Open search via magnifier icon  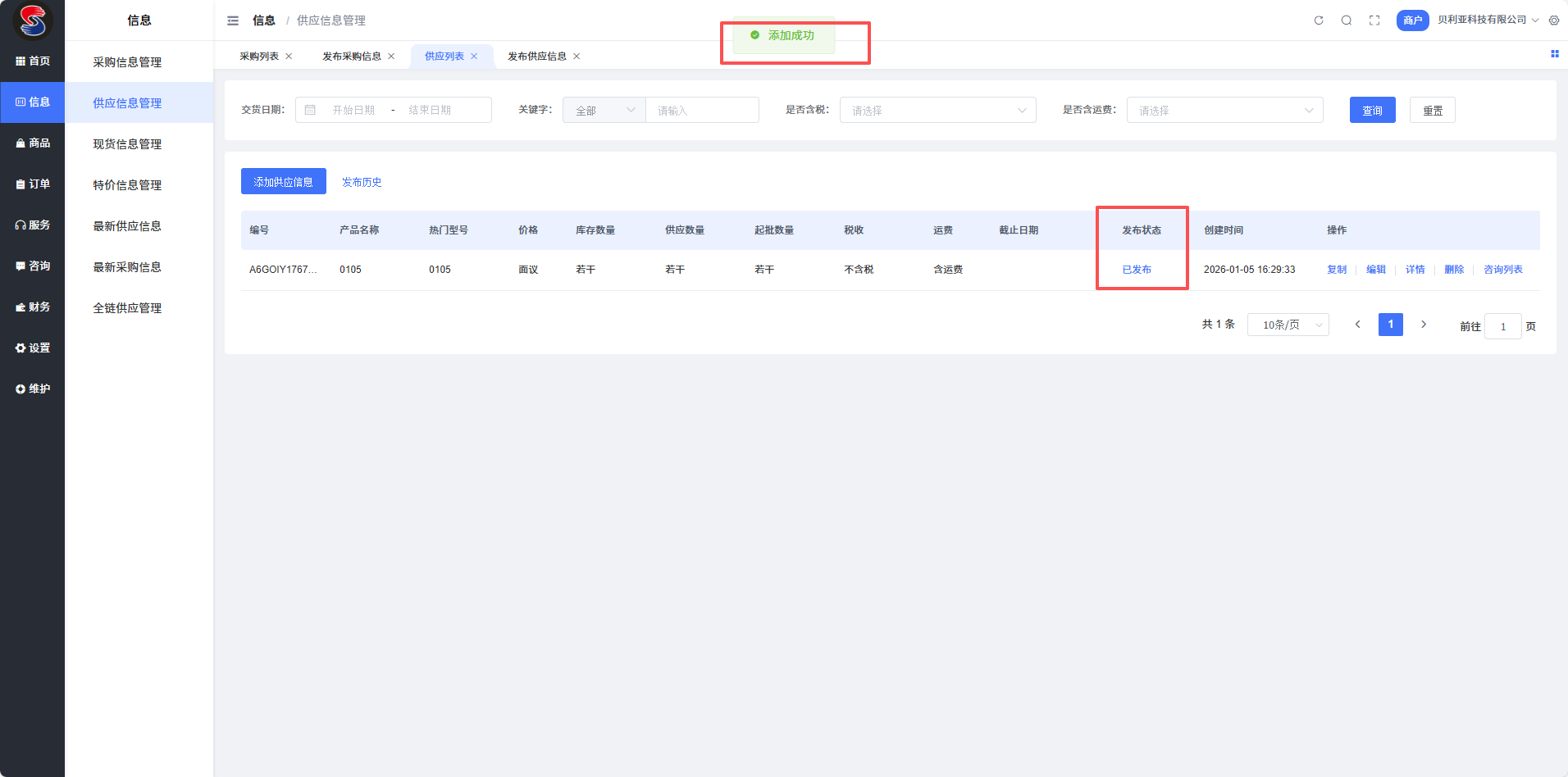click(1347, 20)
